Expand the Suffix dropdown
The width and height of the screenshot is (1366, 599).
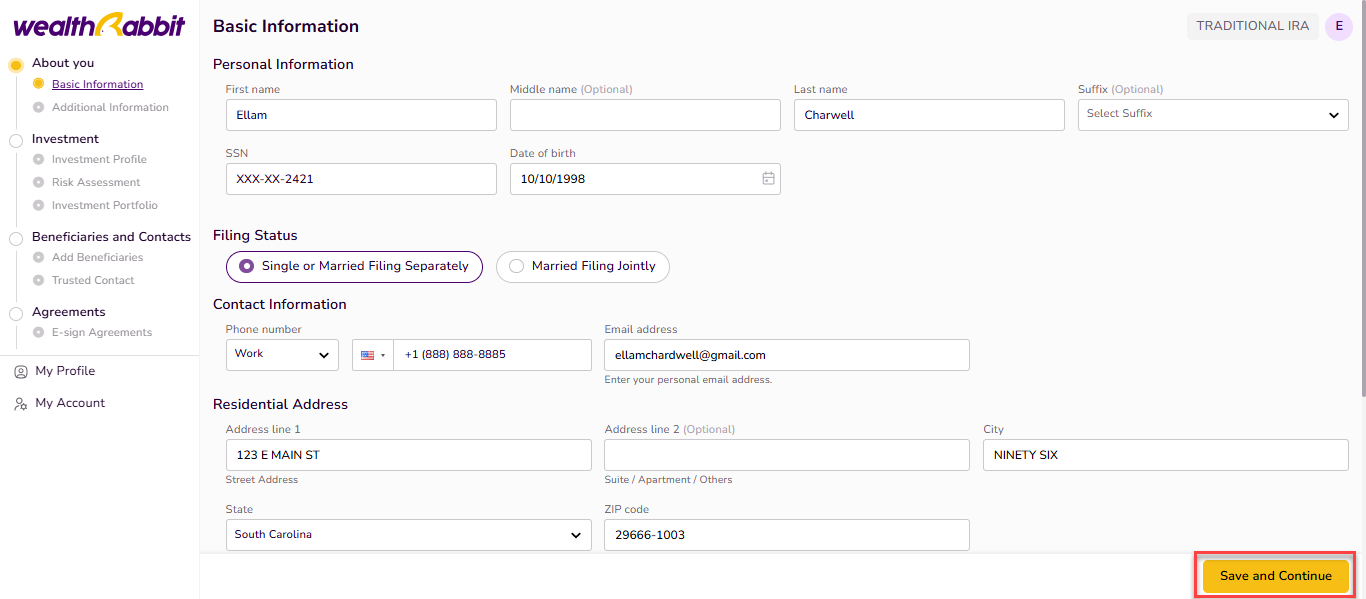[x=1212, y=115]
